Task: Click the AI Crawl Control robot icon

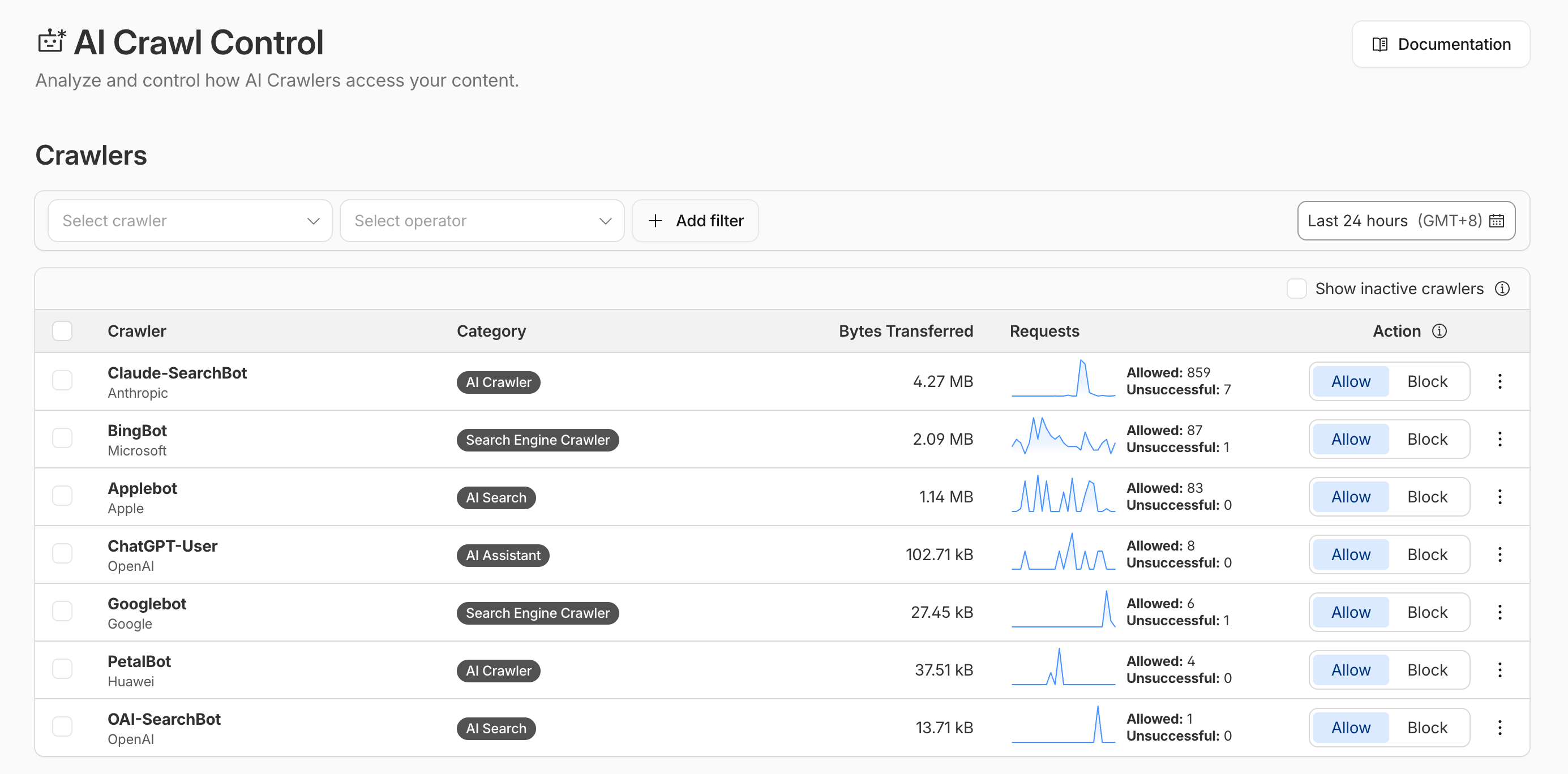Action: click(52, 41)
